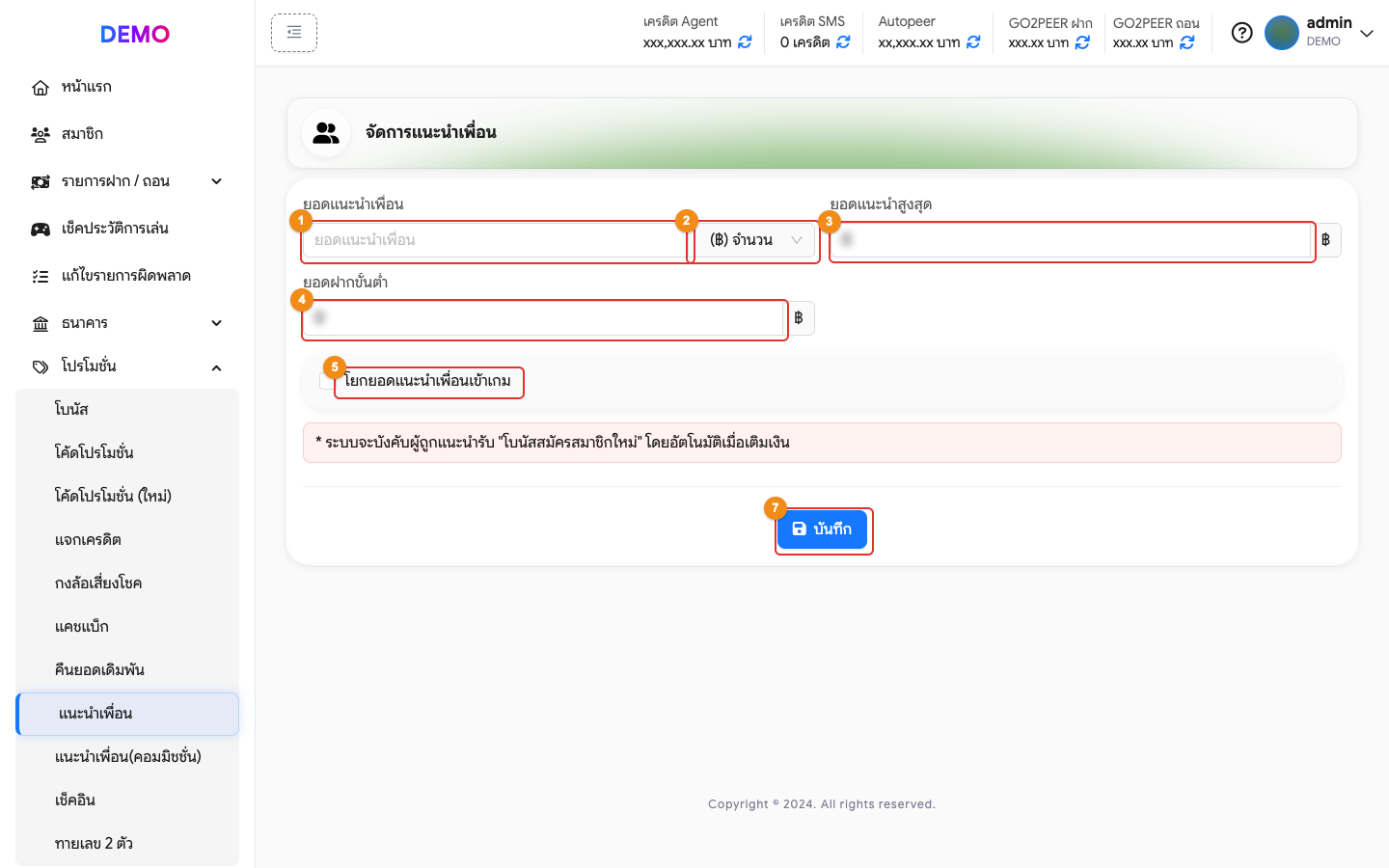Refresh the GO2PEER ถอน balance
The width and height of the screenshot is (1389, 868).
pos(1187,42)
